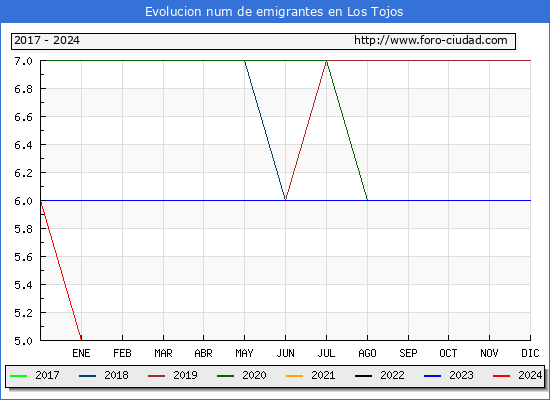The width and height of the screenshot is (550, 400).
Task: Click the 2021 orange legend swatch
Action: (295, 376)
